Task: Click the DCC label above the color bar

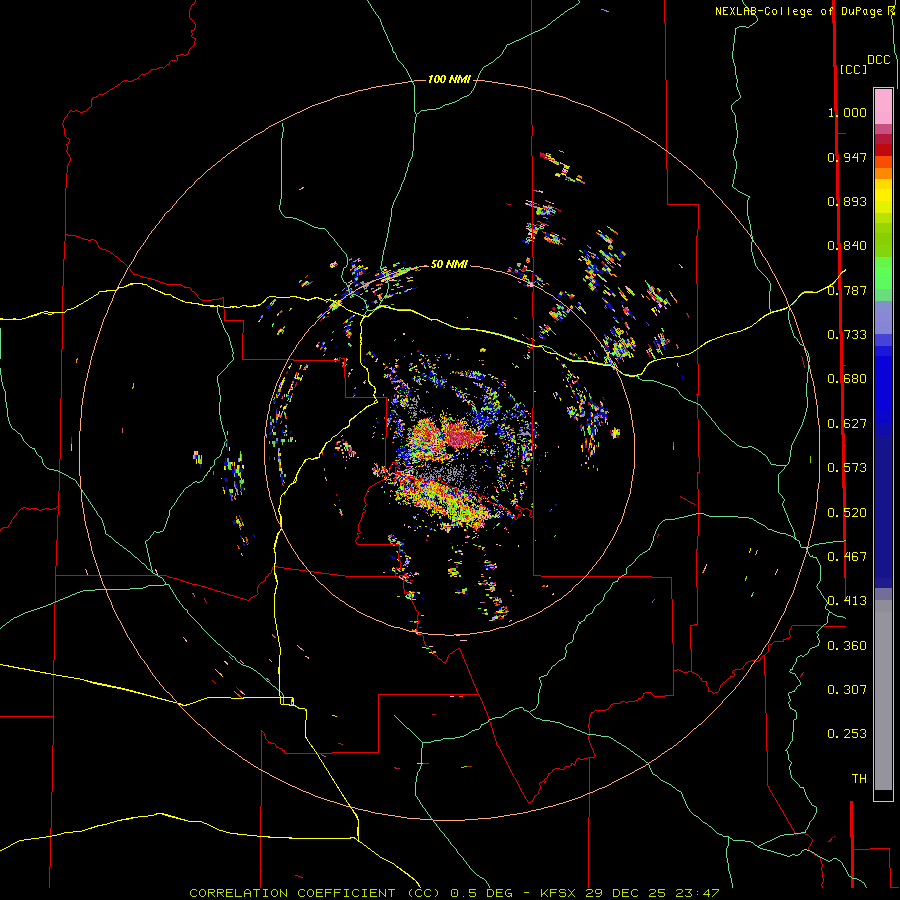Action: (878, 60)
